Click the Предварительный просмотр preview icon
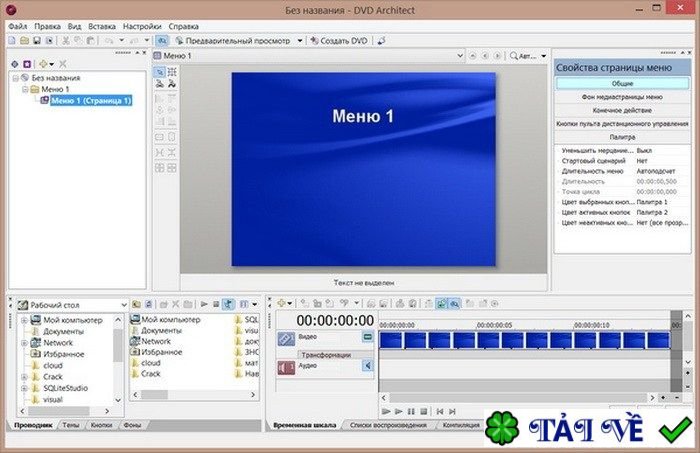 [179, 41]
